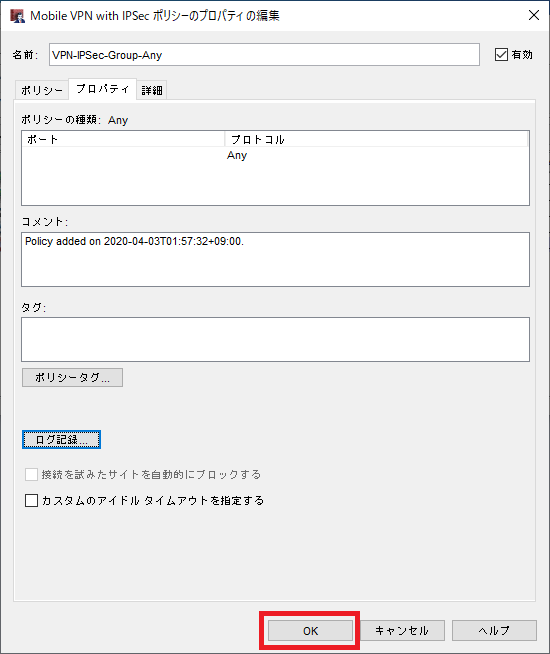Click the auto-block sites checkbox

tap(31, 474)
